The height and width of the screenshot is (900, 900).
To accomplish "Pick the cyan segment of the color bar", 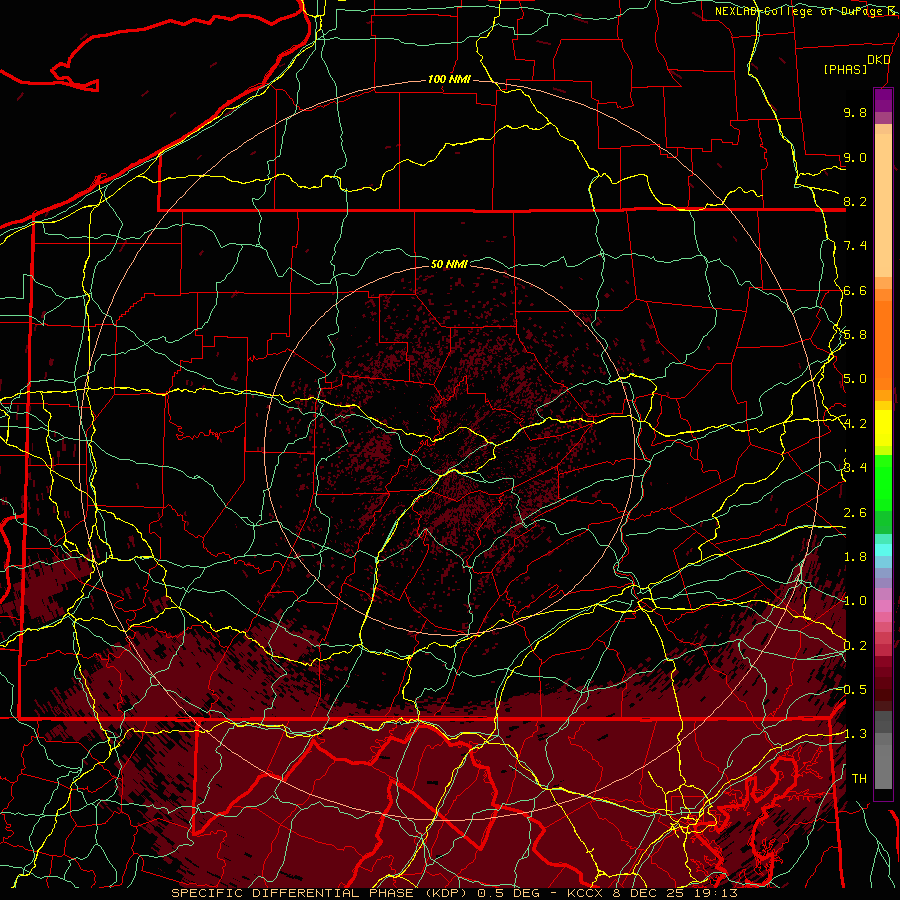I will pos(883,550).
